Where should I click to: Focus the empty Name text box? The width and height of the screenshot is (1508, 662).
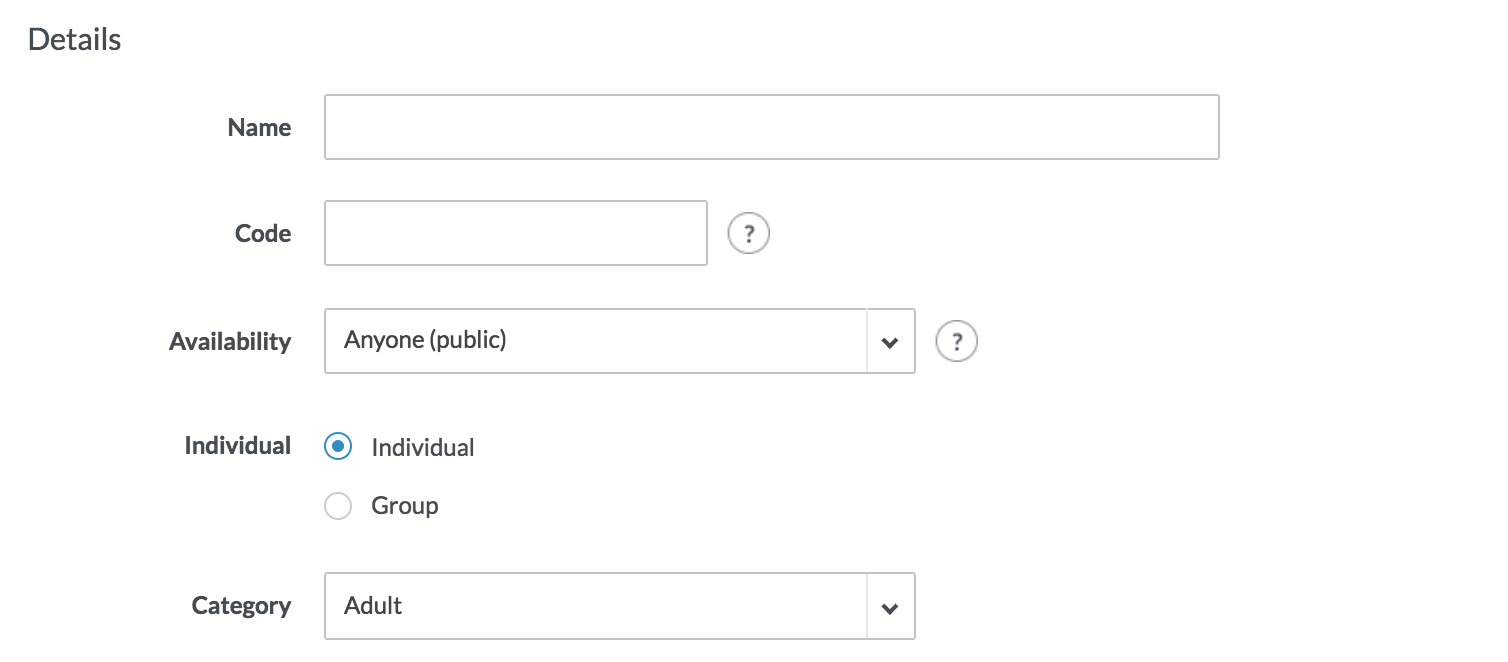(771, 127)
